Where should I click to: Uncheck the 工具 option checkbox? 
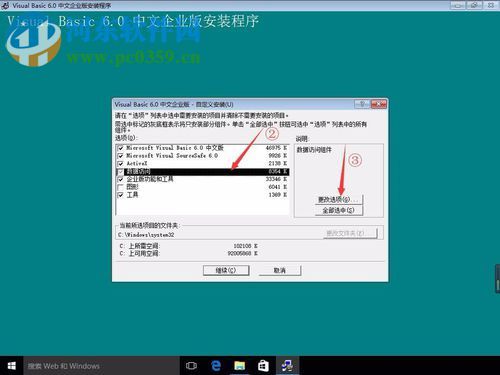pos(121,195)
